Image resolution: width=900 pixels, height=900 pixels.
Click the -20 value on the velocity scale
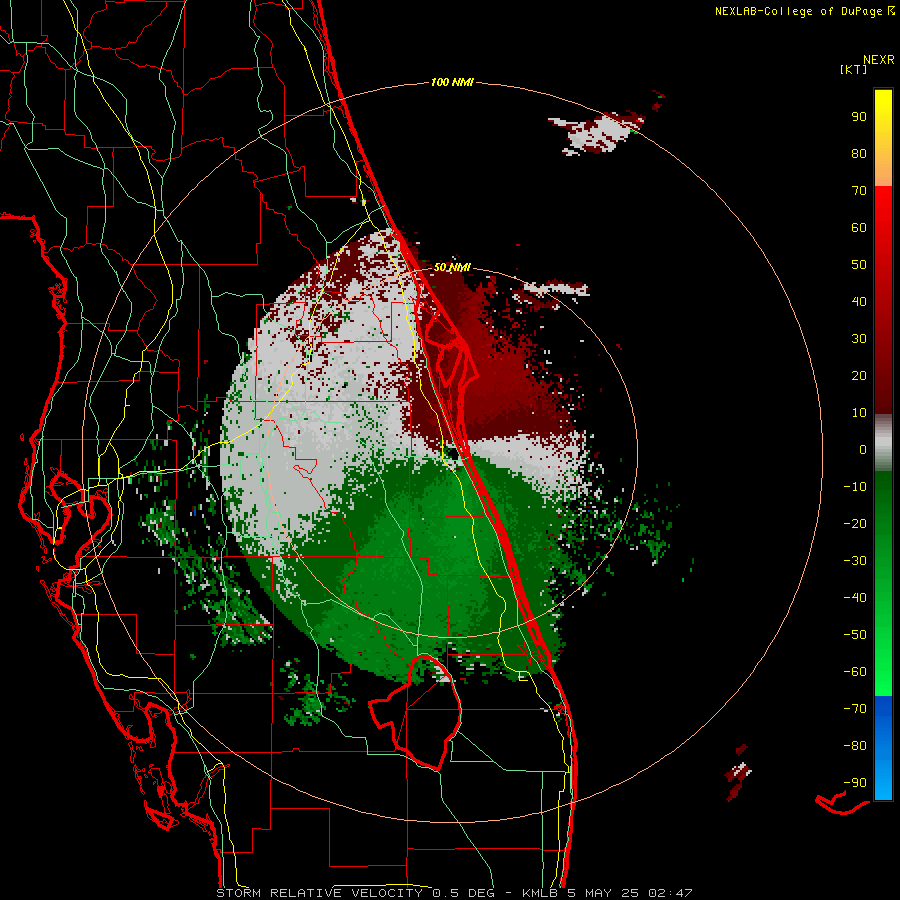click(x=855, y=523)
